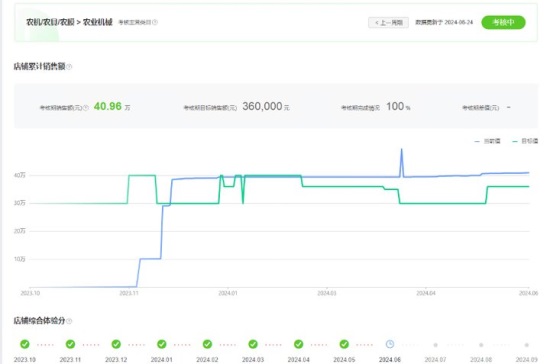
Task: Select the 农业机械 breadcrumb item
Action: pos(98,22)
